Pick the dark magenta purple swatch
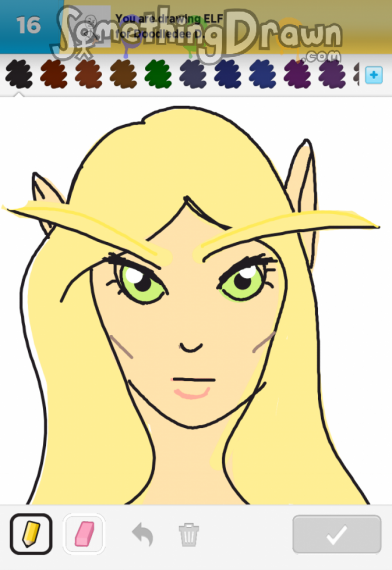This screenshot has height=570, width=392. coord(297,74)
